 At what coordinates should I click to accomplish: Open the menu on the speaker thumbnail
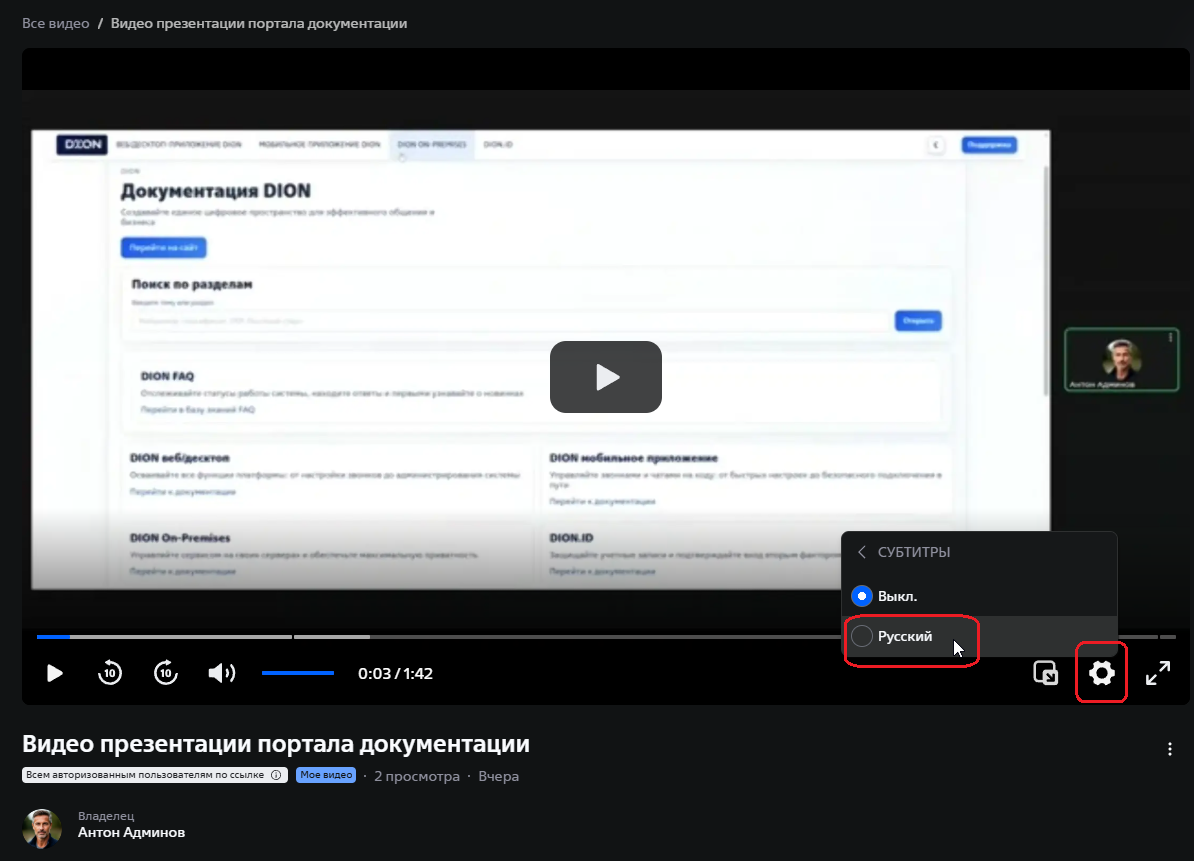[x=1169, y=338]
